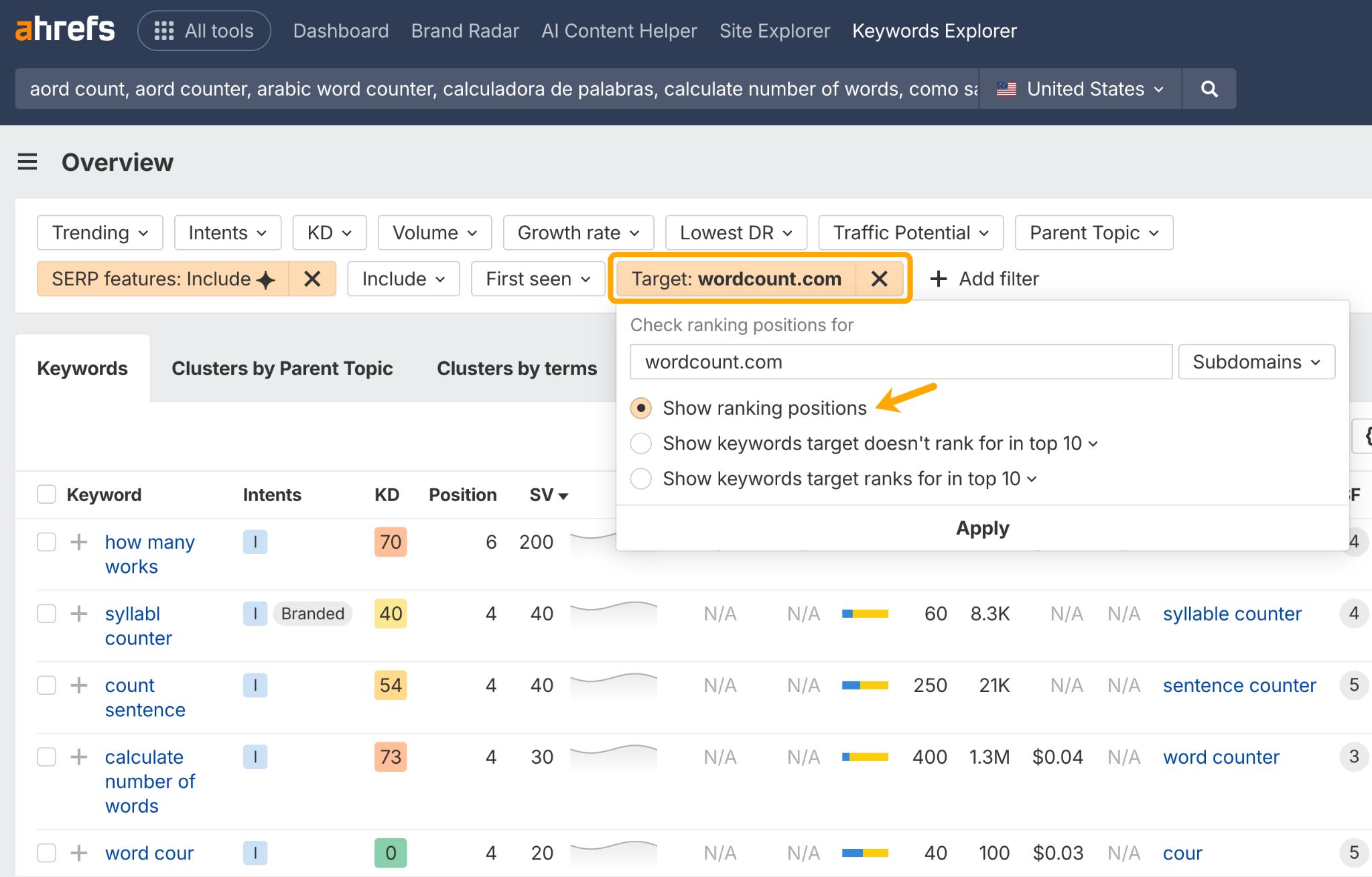The height and width of the screenshot is (877, 1372).
Task: Select Show ranking positions option
Action: [640, 407]
